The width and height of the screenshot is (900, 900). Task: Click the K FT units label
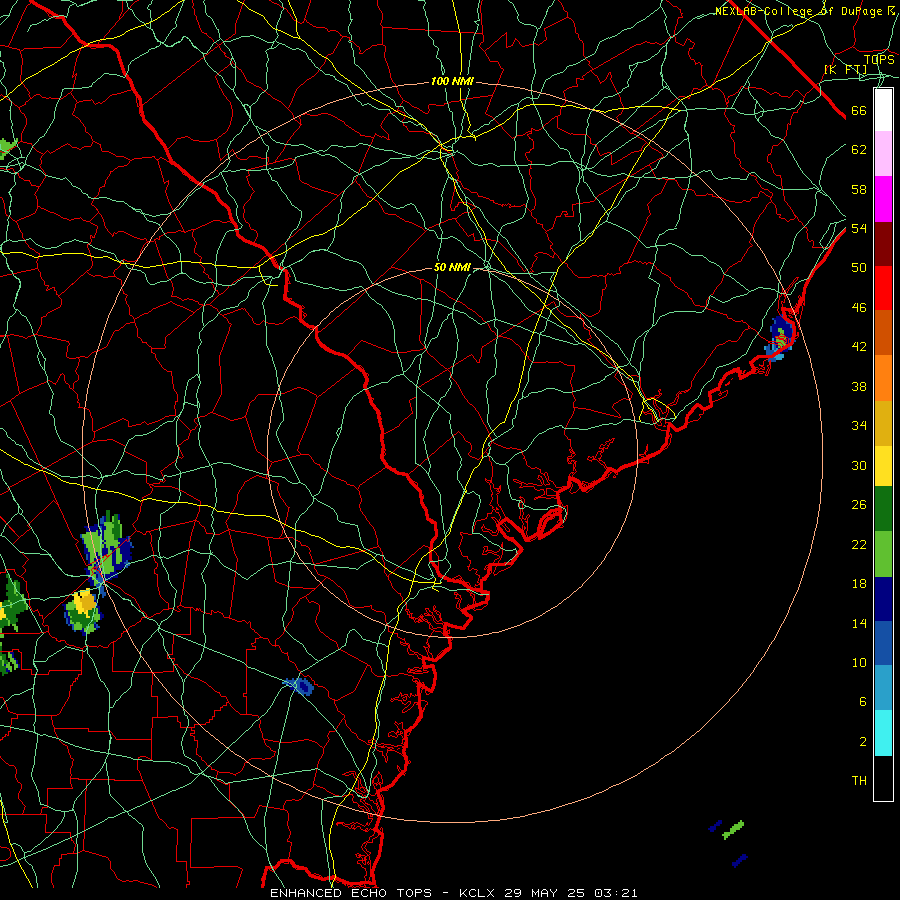tap(845, 70)
